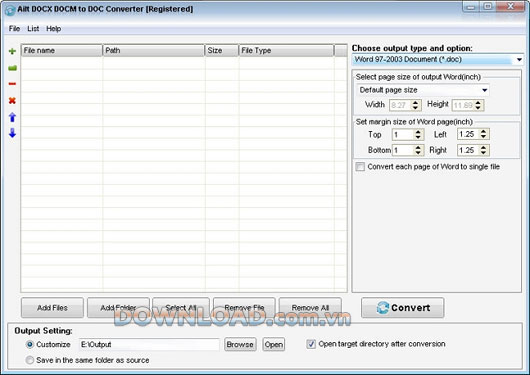
Task: Click the application icon in the title bar
Action: [x=10, y=10]
